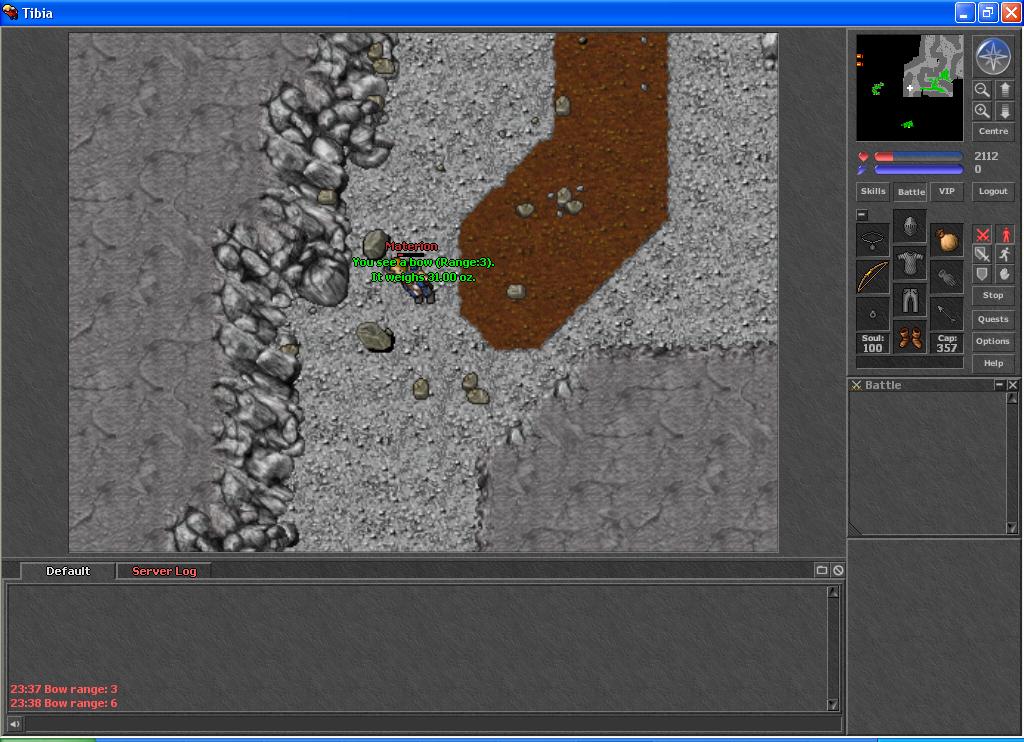Select the leather boots slot
This screenshot has width=1024, height=742.
pyautogui.click(x=910, y=338)
